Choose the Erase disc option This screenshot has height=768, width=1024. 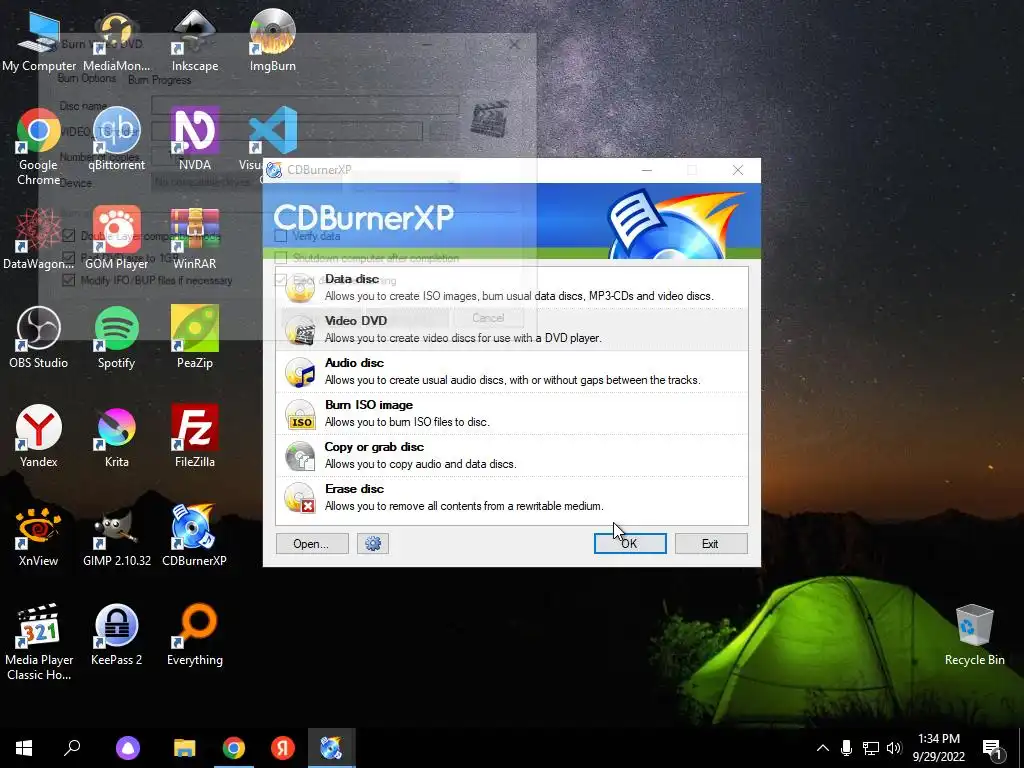click(511, 498)
